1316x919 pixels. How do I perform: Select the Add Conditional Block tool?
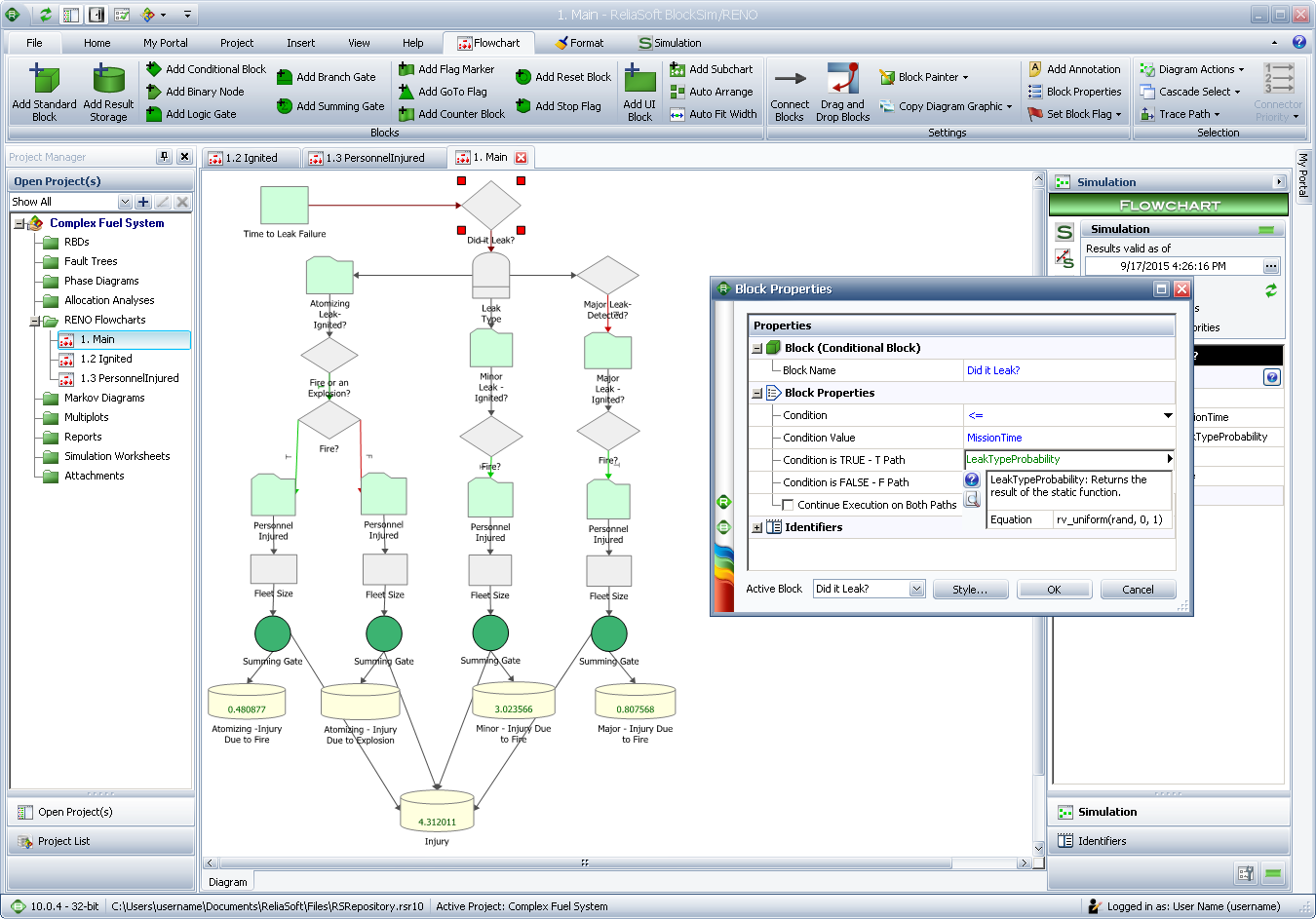tap(154, 69)
